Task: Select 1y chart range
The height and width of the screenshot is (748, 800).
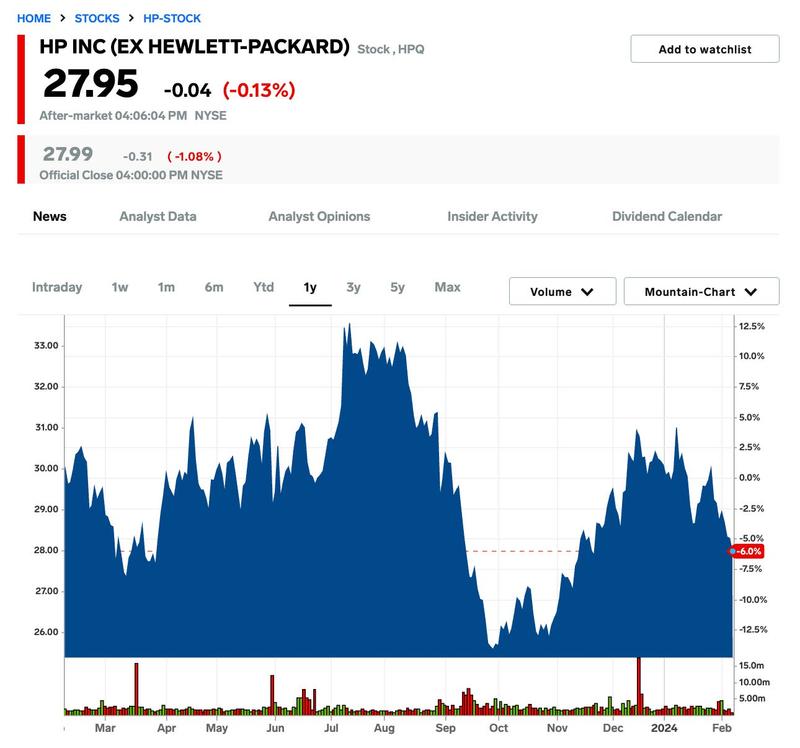Action: tap(310, 287)
